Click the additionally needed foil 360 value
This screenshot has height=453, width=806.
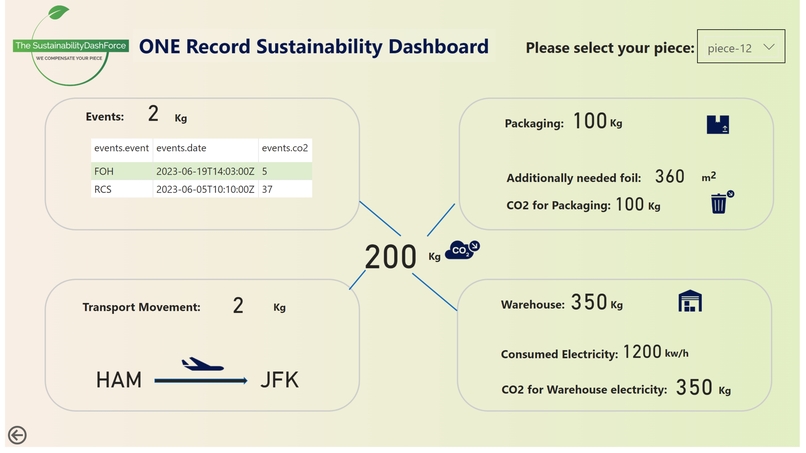click(x=669, y=177)
